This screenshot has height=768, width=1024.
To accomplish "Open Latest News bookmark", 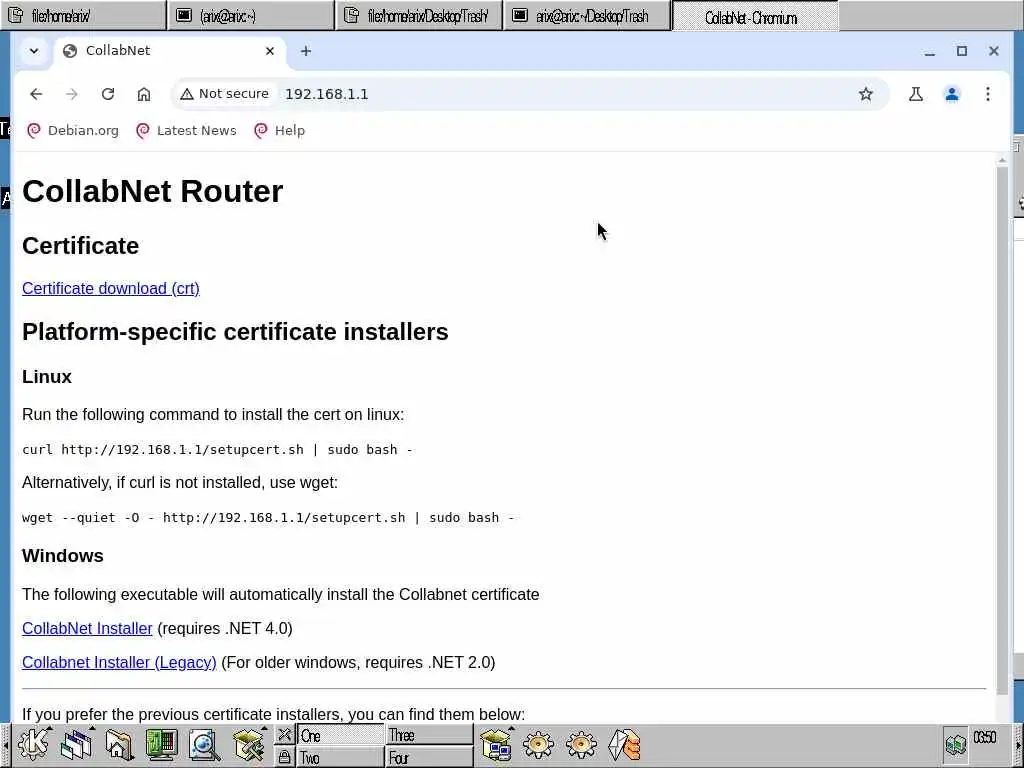I will [186, 131].
